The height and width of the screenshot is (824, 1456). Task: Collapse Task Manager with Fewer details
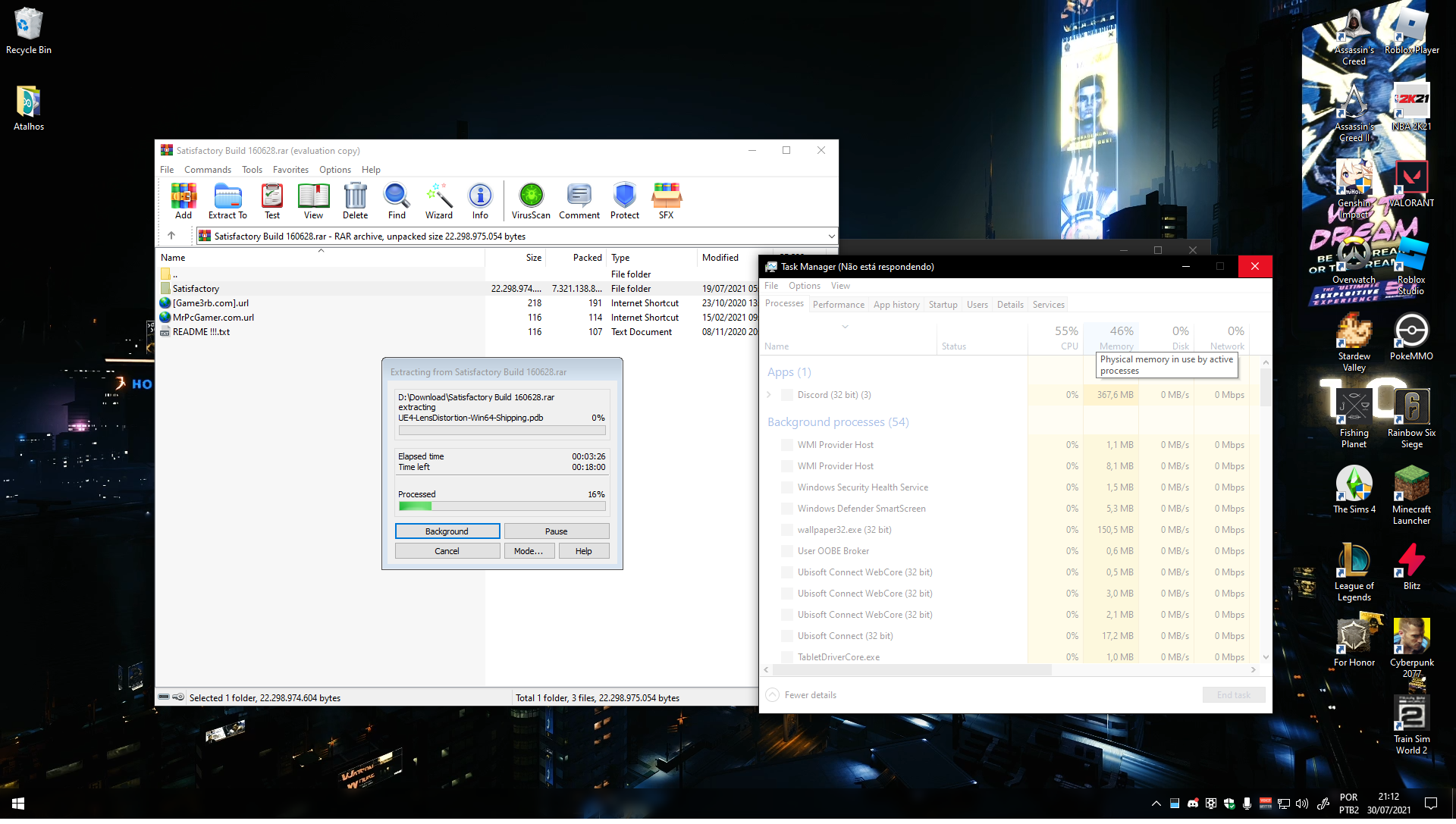click(x=802, y=695)
